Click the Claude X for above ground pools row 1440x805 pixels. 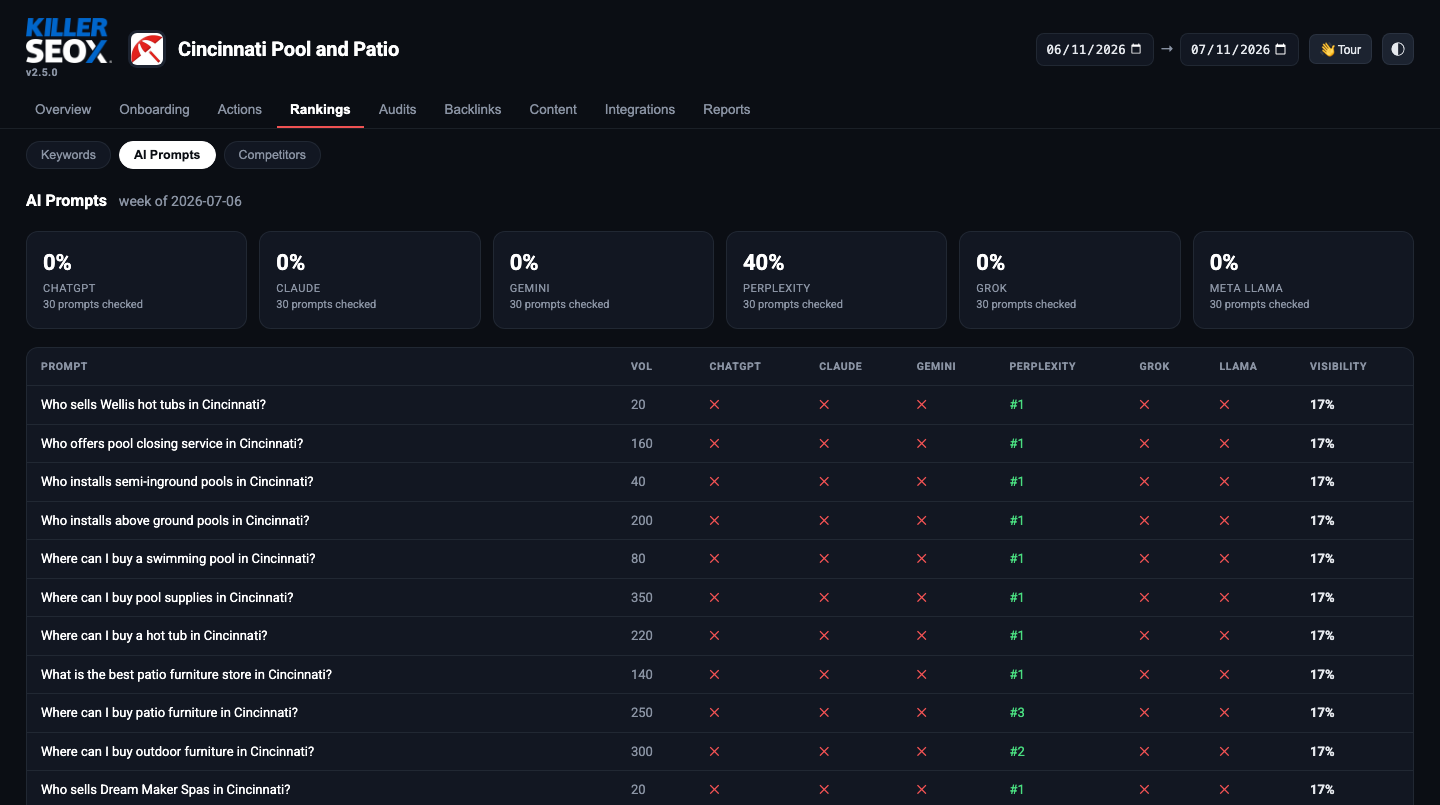point(824,520)
